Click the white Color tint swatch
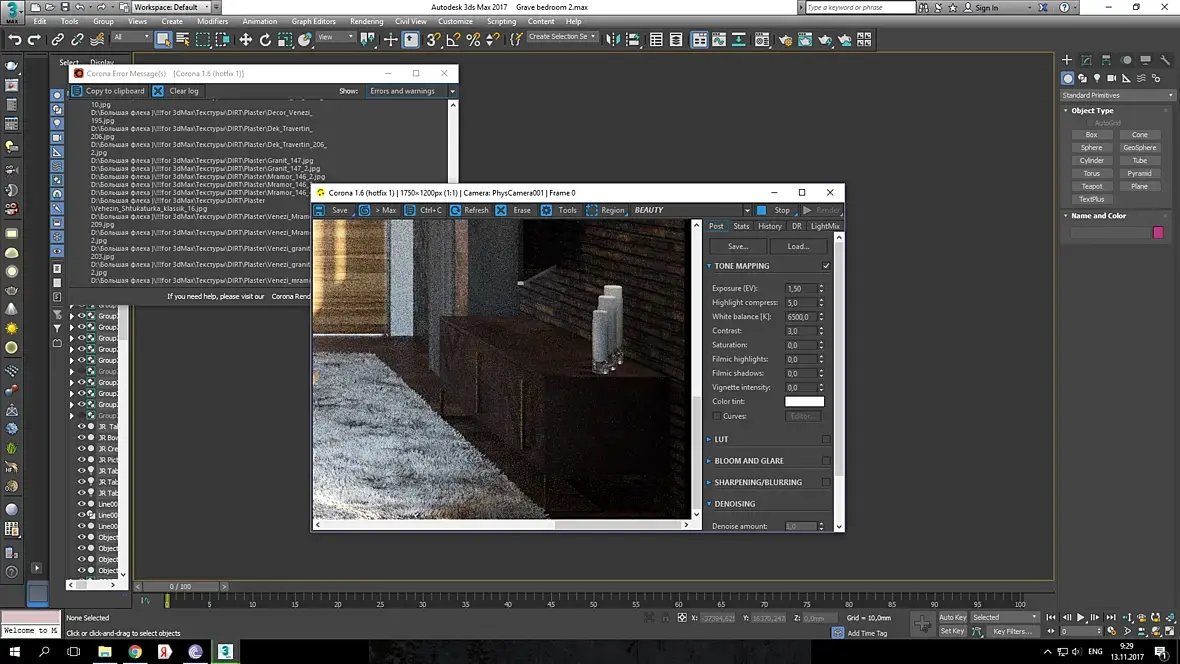Image resolution: width=1180 pixels, height=664 pixels. 804,402
